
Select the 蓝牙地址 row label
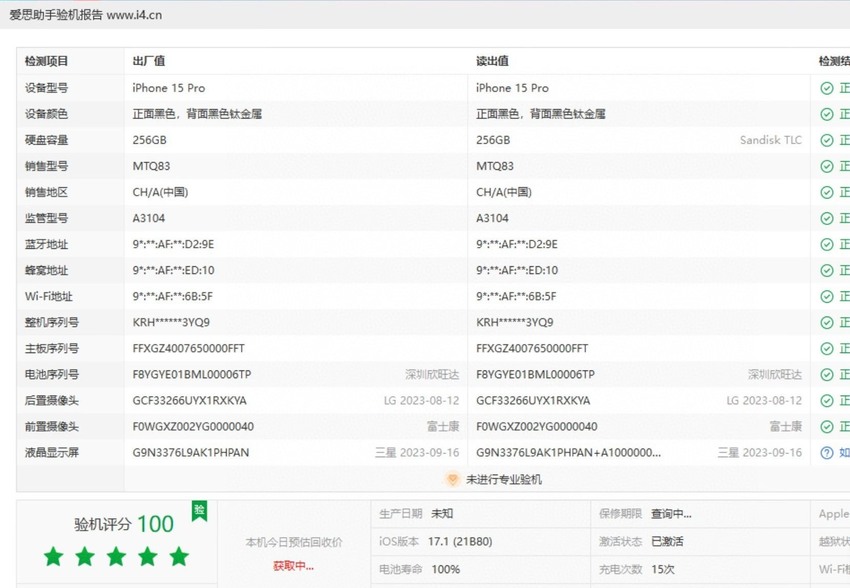[x=46, y=244]
